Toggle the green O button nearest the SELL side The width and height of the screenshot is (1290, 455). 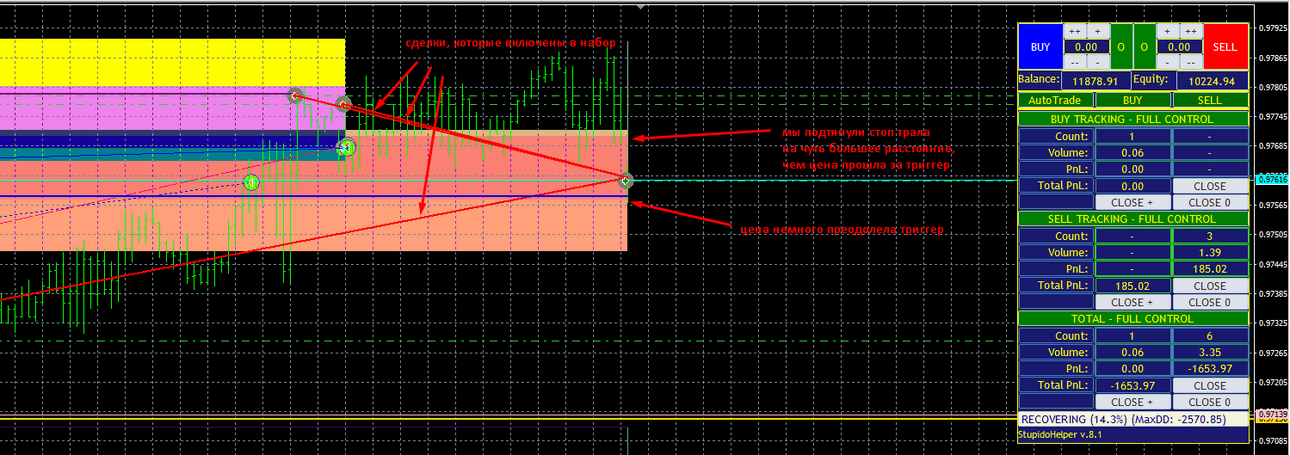tap(1145, 46)
